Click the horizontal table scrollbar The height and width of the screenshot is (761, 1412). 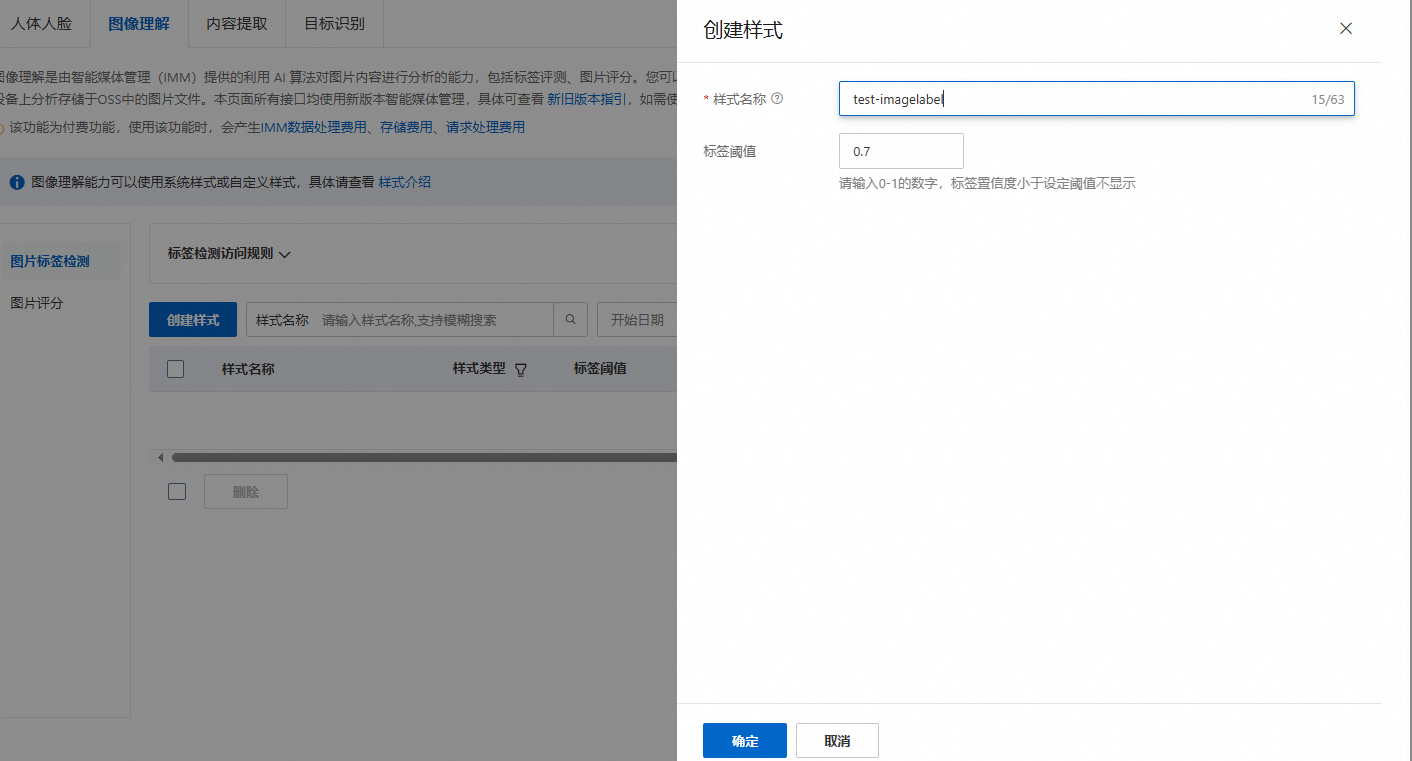424,458
